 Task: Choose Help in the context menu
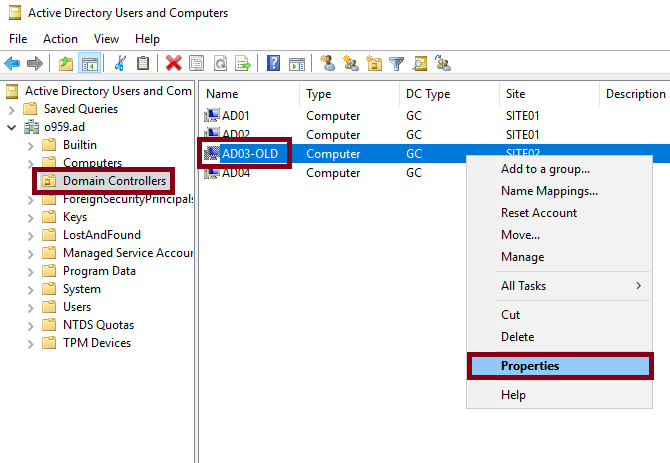coord(560,395)
